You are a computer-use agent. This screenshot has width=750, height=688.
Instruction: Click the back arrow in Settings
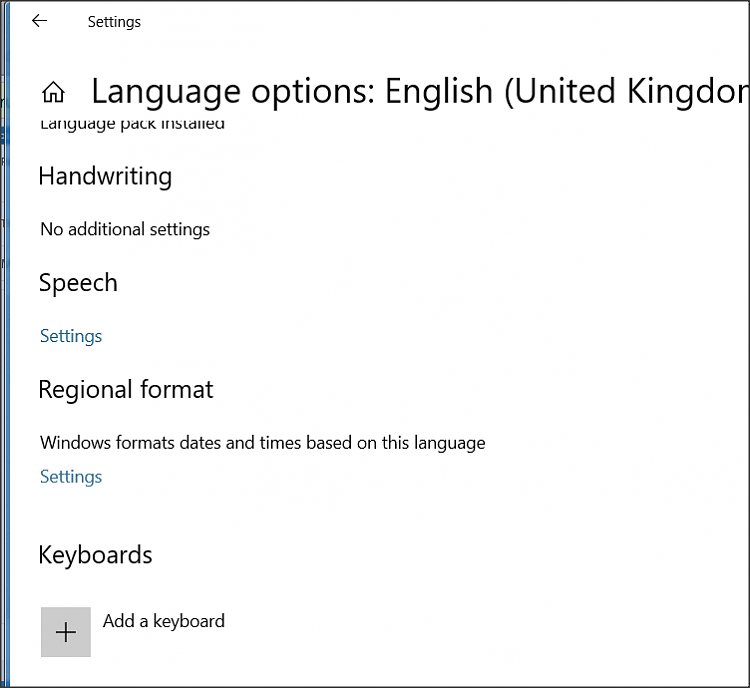[x=39, y=21]
